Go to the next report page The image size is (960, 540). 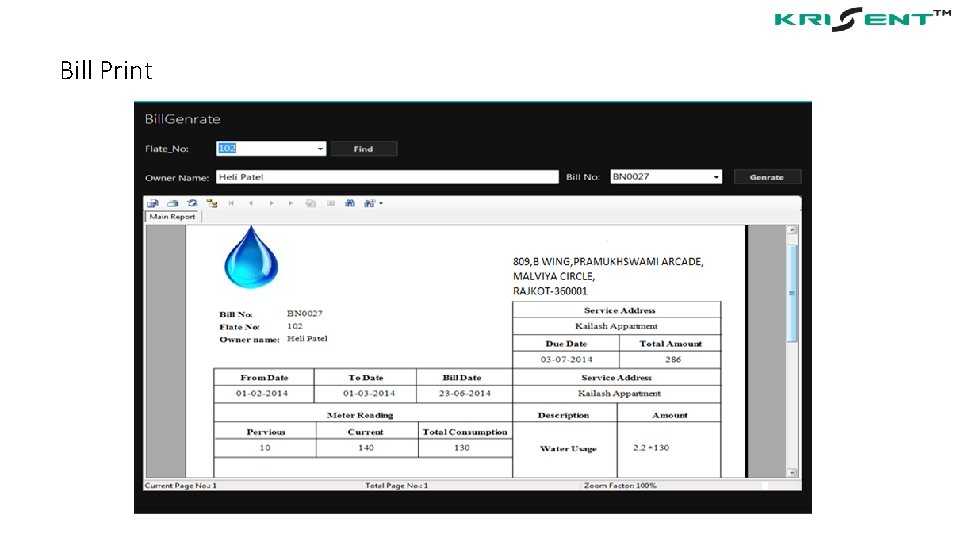click(271, 203)
